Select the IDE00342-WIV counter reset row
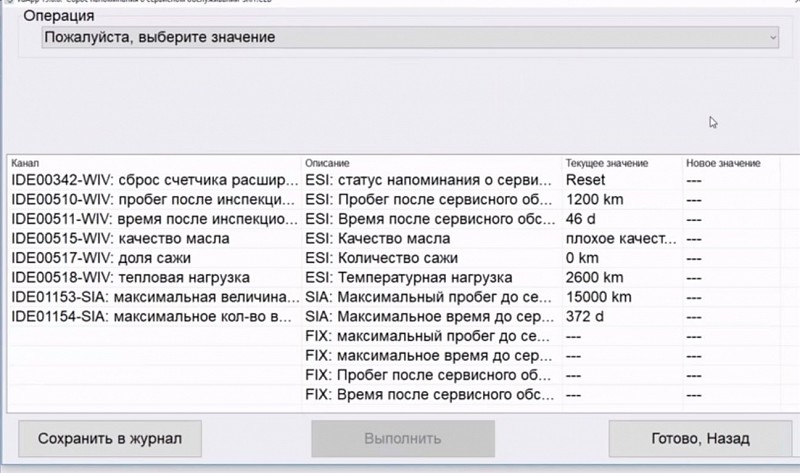The height and width of the screenshot is (473, 800). click(155, 181)
